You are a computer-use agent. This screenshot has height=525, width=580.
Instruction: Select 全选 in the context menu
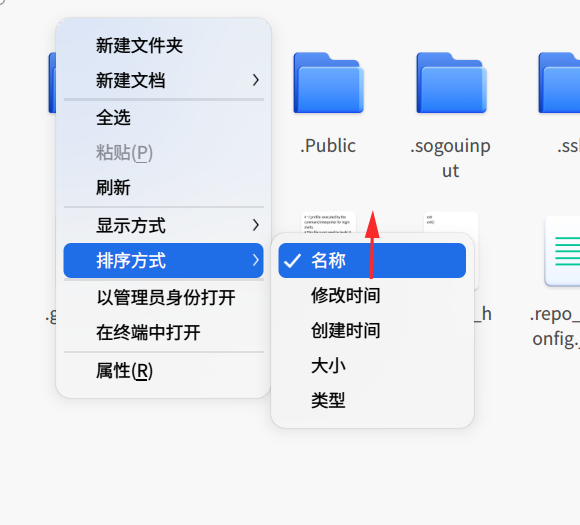[163, 117]
